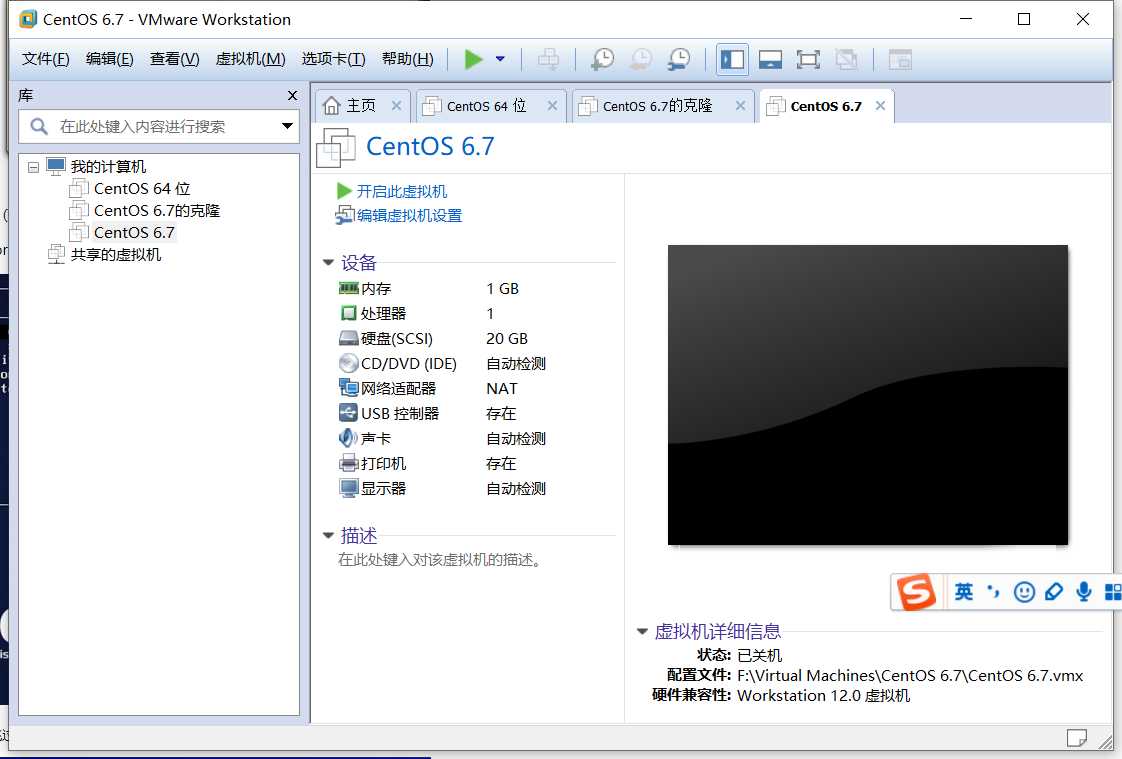Click the console view toolbar icon
Screen dimensions: 1122x759
click(899, 59)
